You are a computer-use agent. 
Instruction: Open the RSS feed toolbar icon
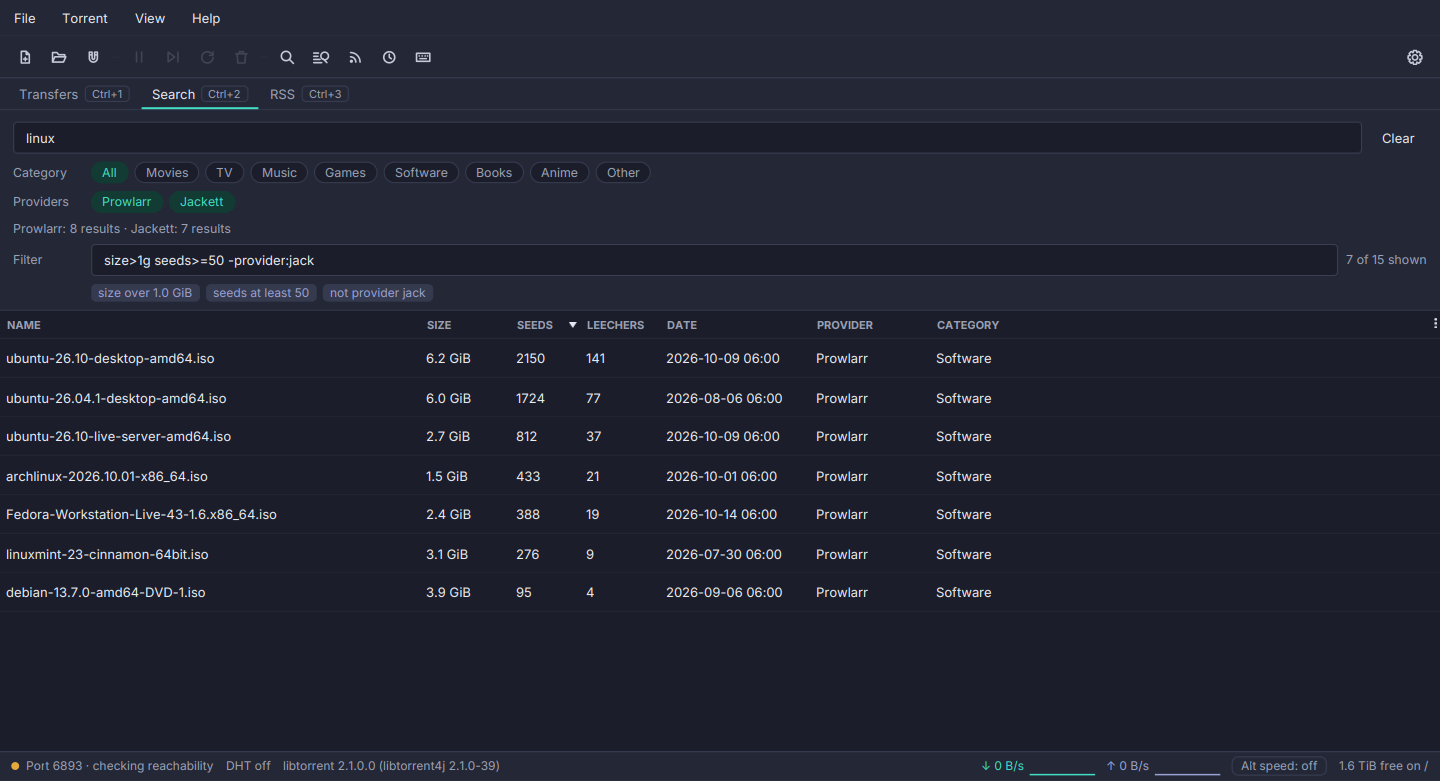[355, 57]
